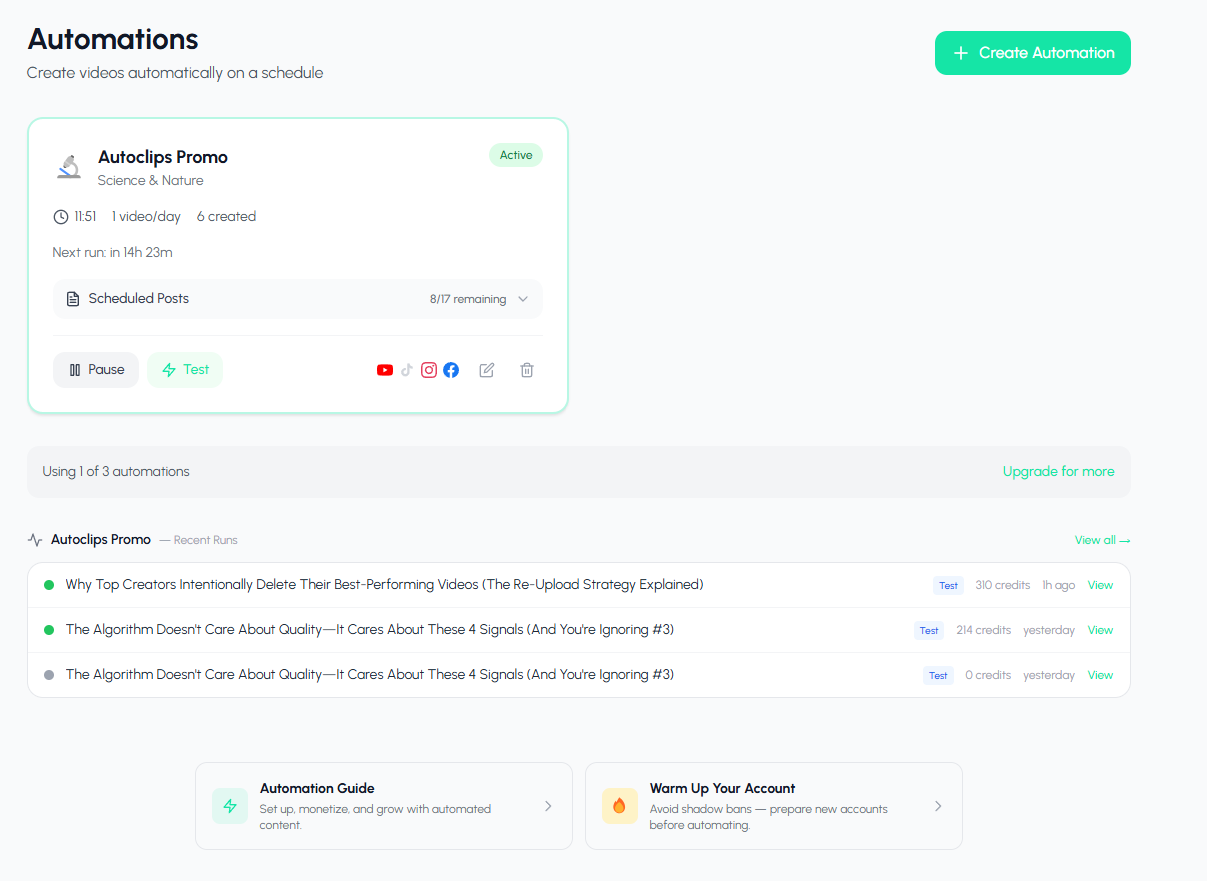Open the YouTube platform icon

(x=385, y=370)
